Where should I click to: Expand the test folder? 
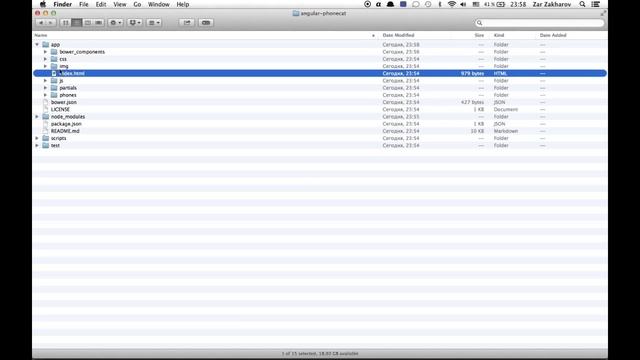(x=37, y=145)
